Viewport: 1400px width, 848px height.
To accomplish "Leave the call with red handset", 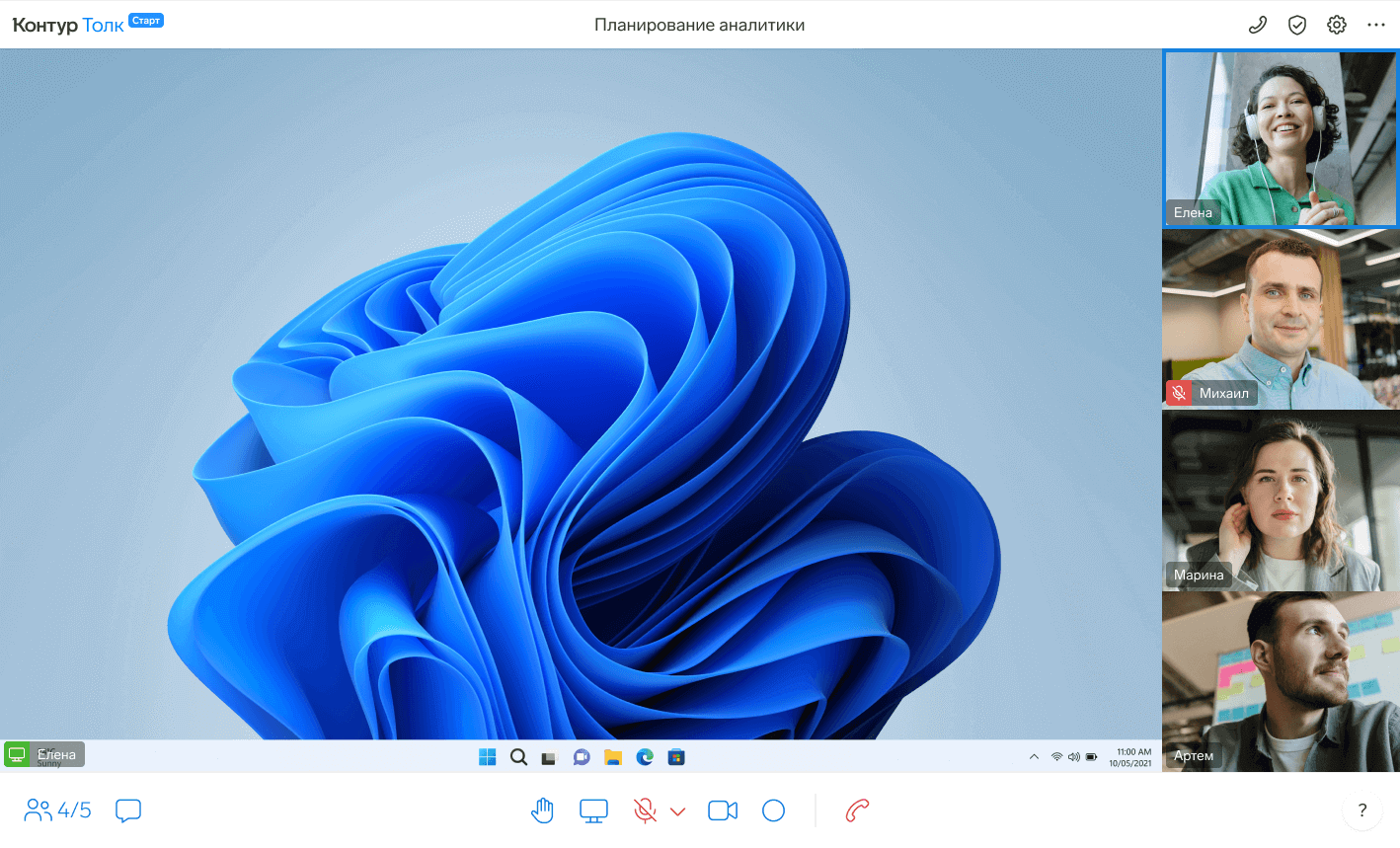I will 857,810.
